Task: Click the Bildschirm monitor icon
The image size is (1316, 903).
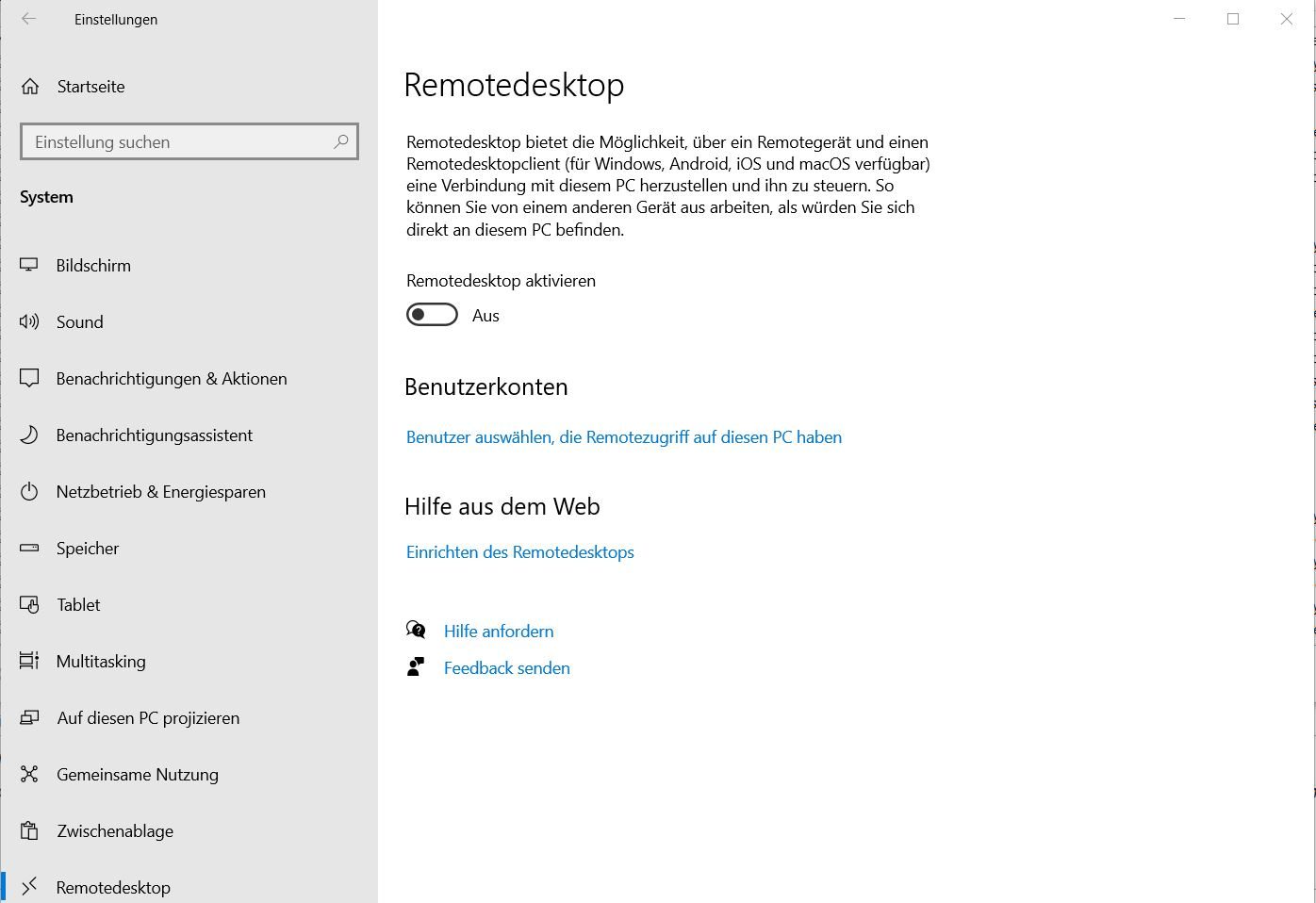Action: 29,266
